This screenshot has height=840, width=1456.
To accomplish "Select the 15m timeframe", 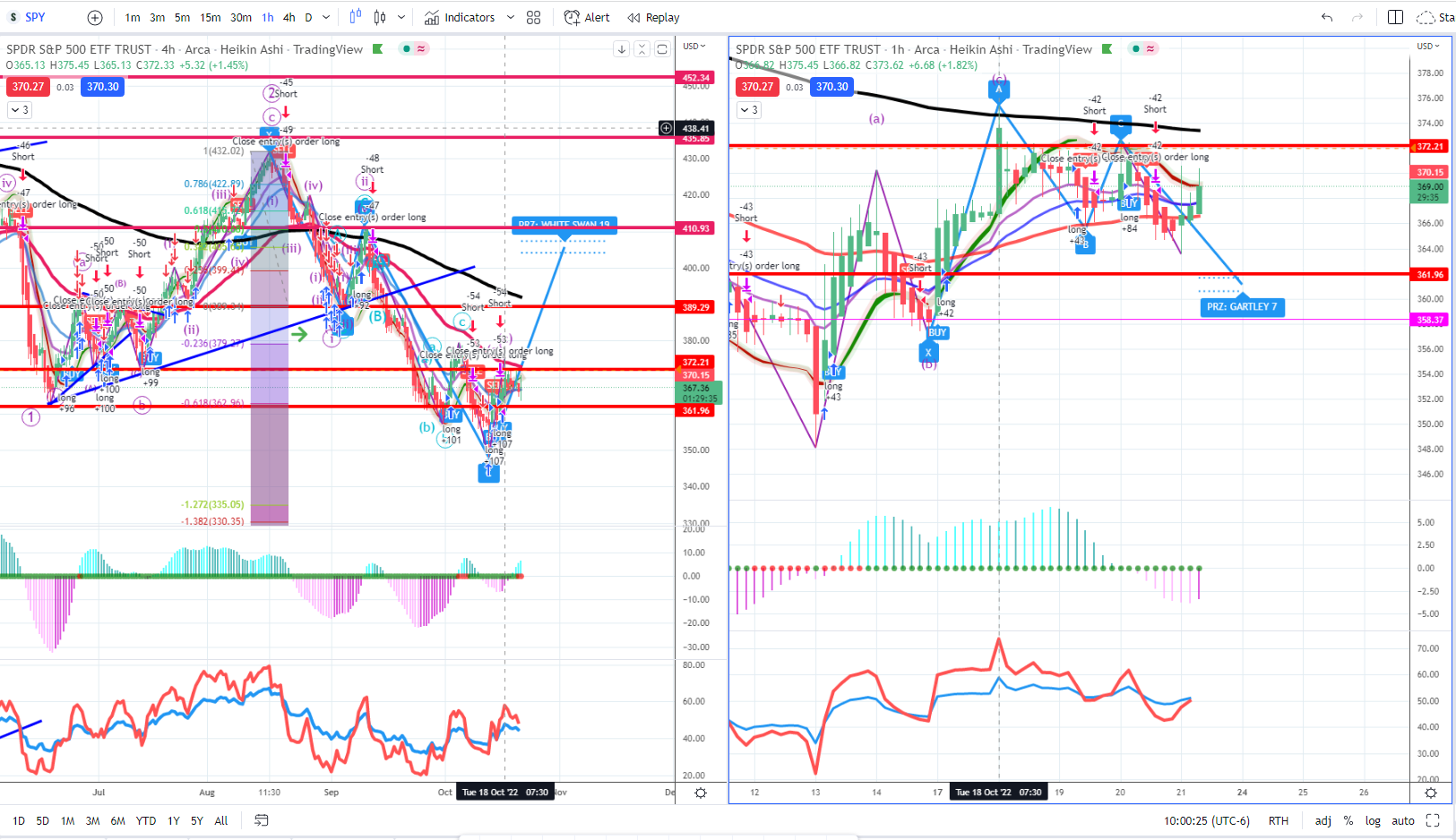I will pos(211,17).
